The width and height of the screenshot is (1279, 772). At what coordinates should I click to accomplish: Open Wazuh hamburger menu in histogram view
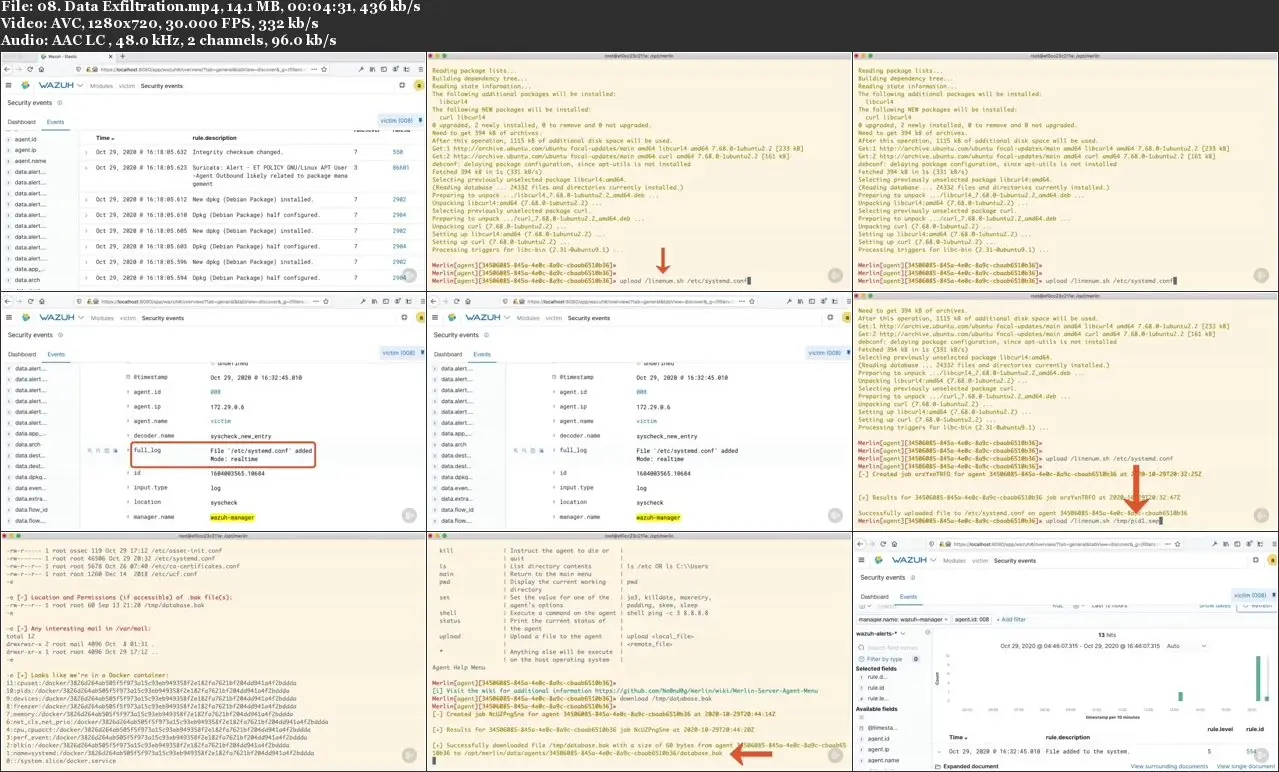click(861, 560)
